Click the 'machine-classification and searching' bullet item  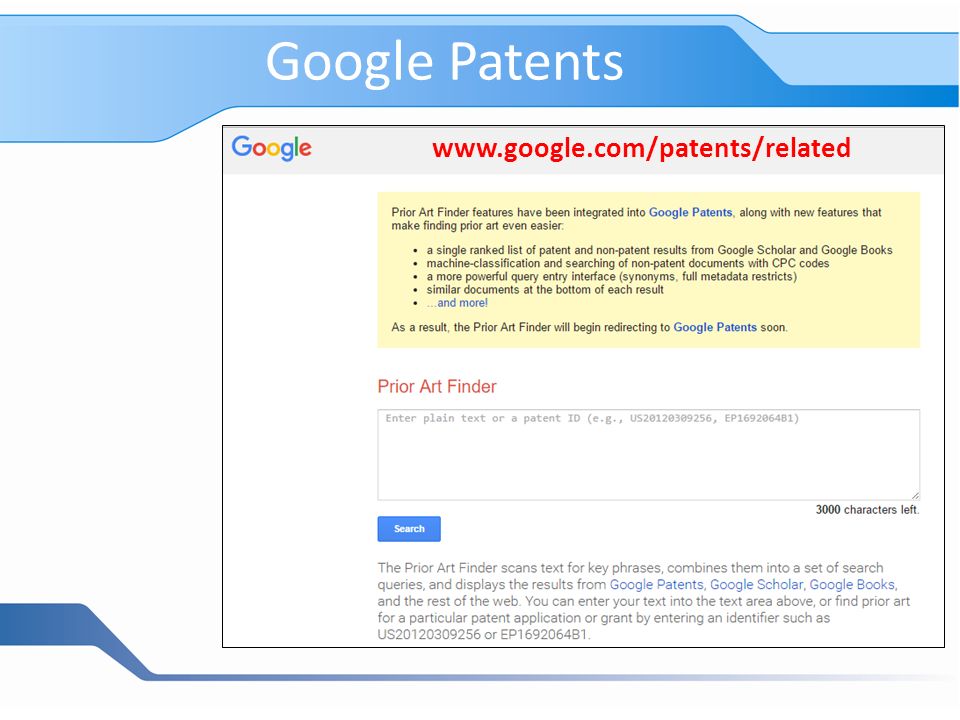[628, 263]
